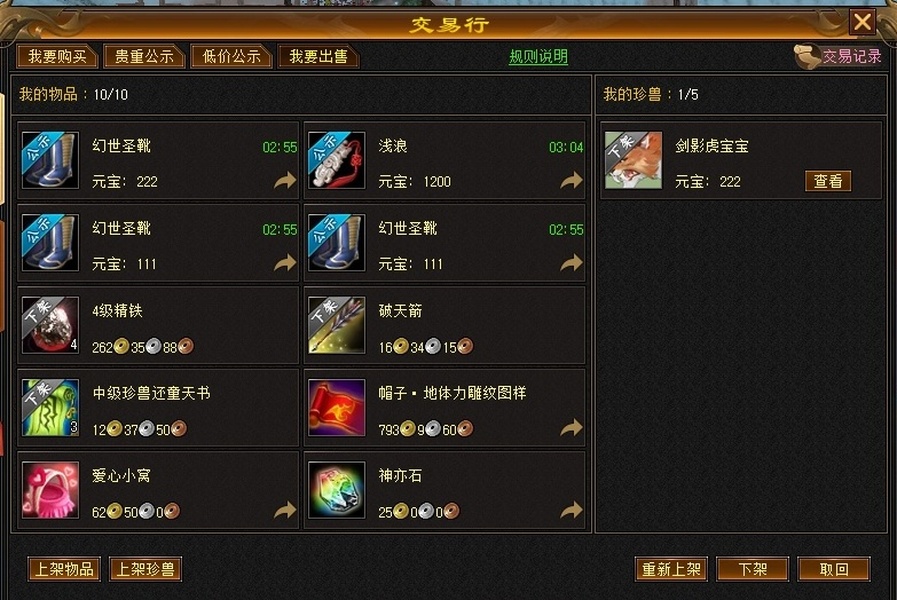Select the 中级珍兽还童天书 green book icon

[50, 407]
